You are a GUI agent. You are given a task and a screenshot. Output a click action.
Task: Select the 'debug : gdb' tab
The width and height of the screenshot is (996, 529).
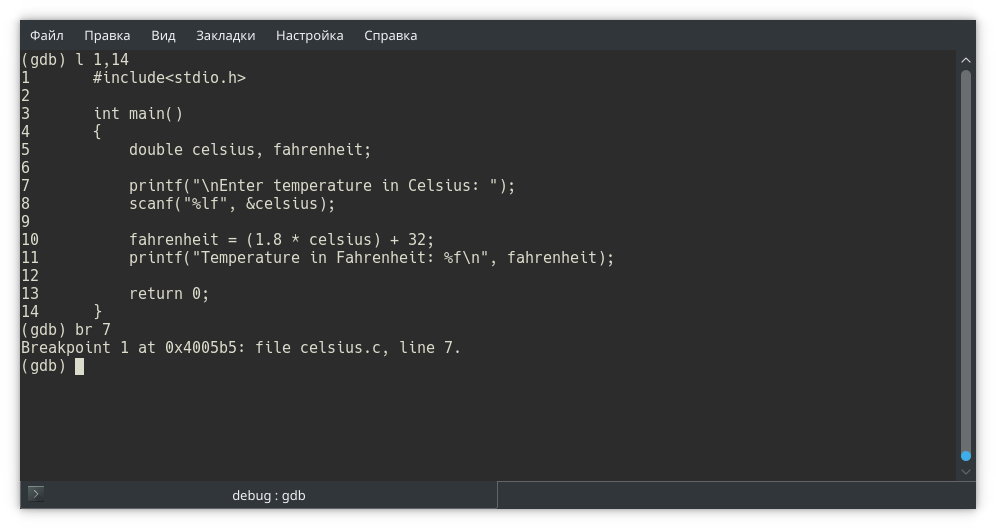coord(268,495)
